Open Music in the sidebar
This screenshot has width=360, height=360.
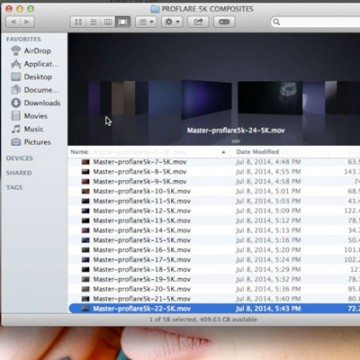click(x=34, y=129)
